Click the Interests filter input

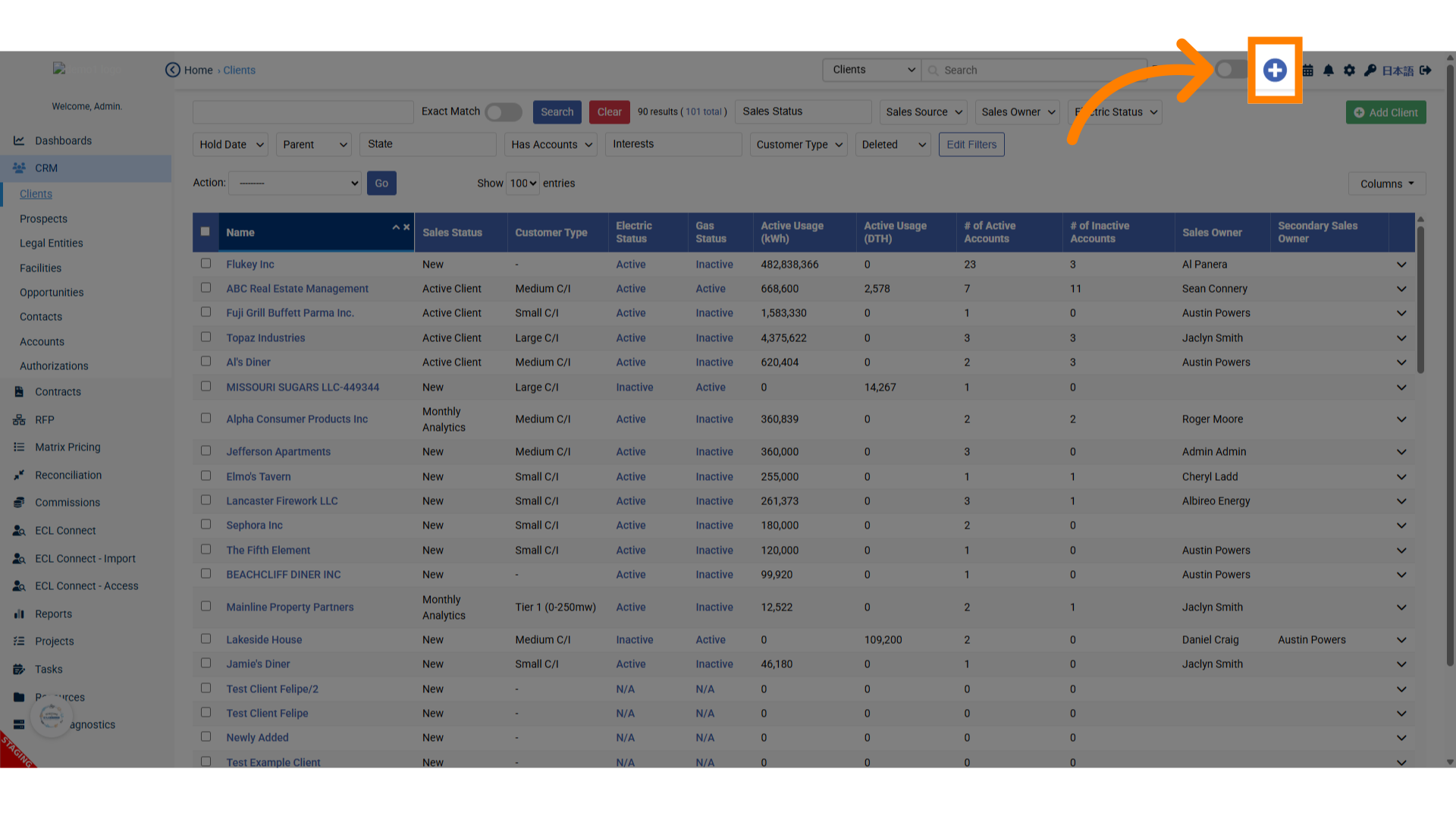(x=673, y=144)
